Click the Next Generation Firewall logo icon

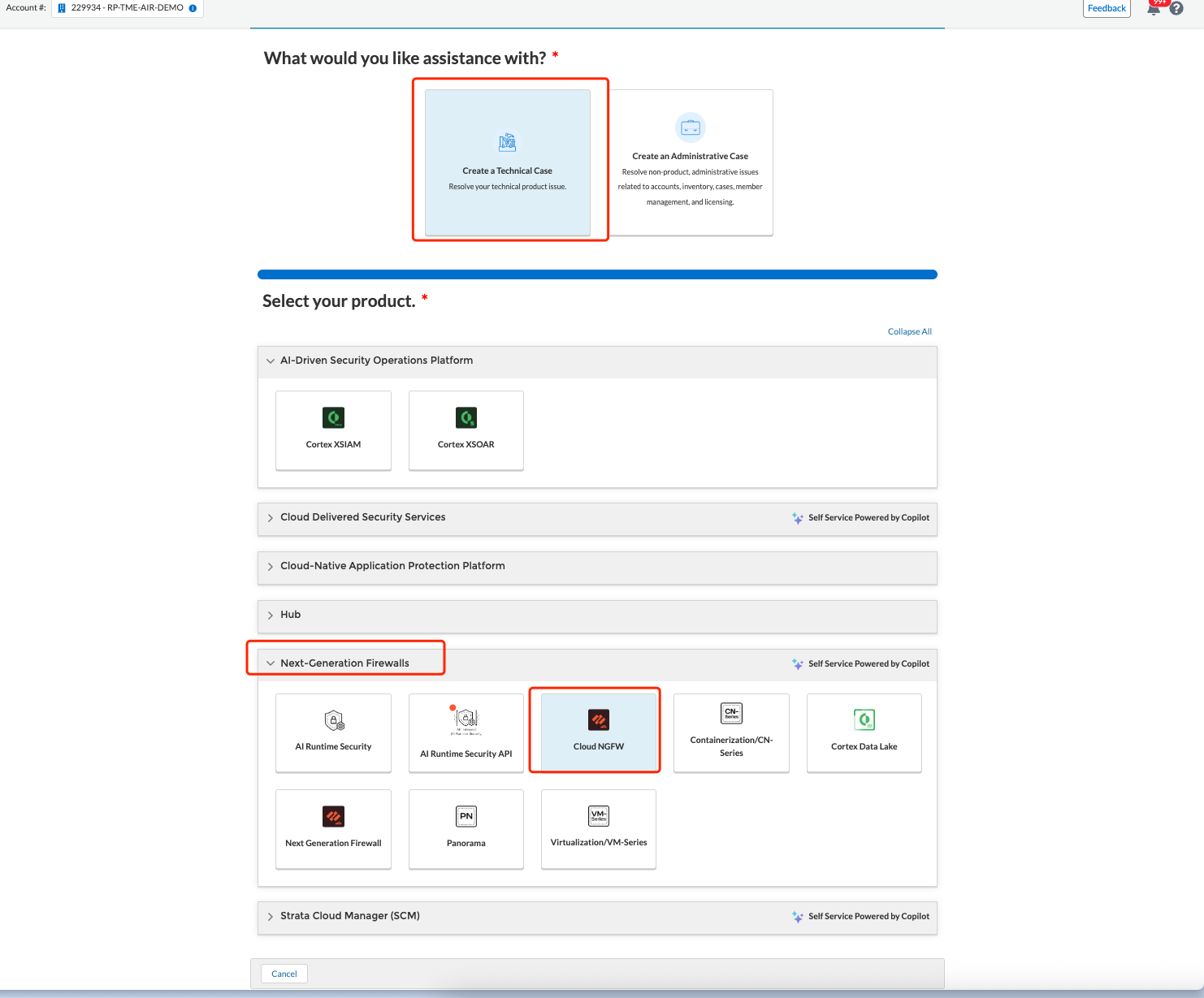point(334,816)
